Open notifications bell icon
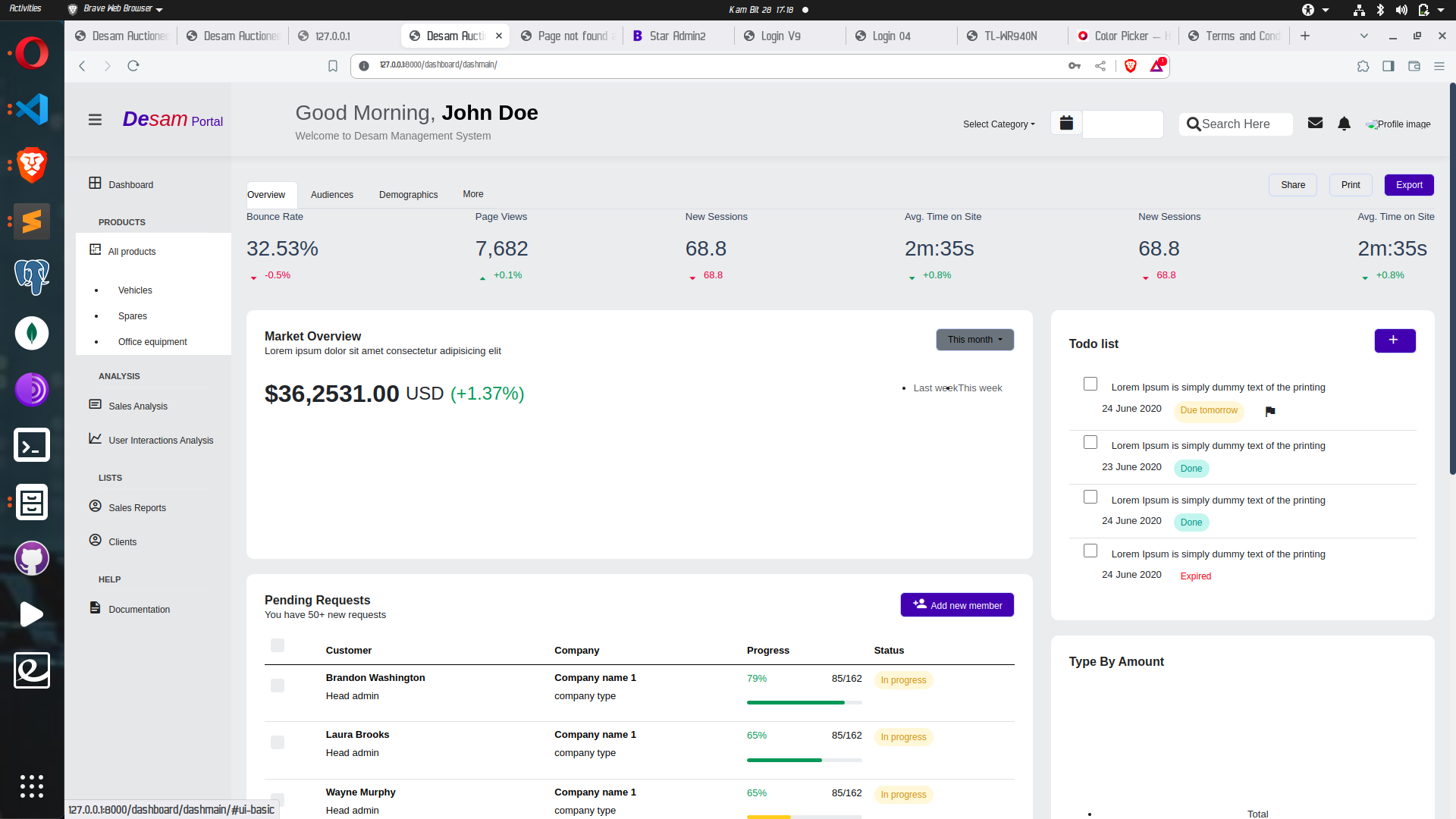Viewport: 1456px width, 819px height. (1344, 124)
